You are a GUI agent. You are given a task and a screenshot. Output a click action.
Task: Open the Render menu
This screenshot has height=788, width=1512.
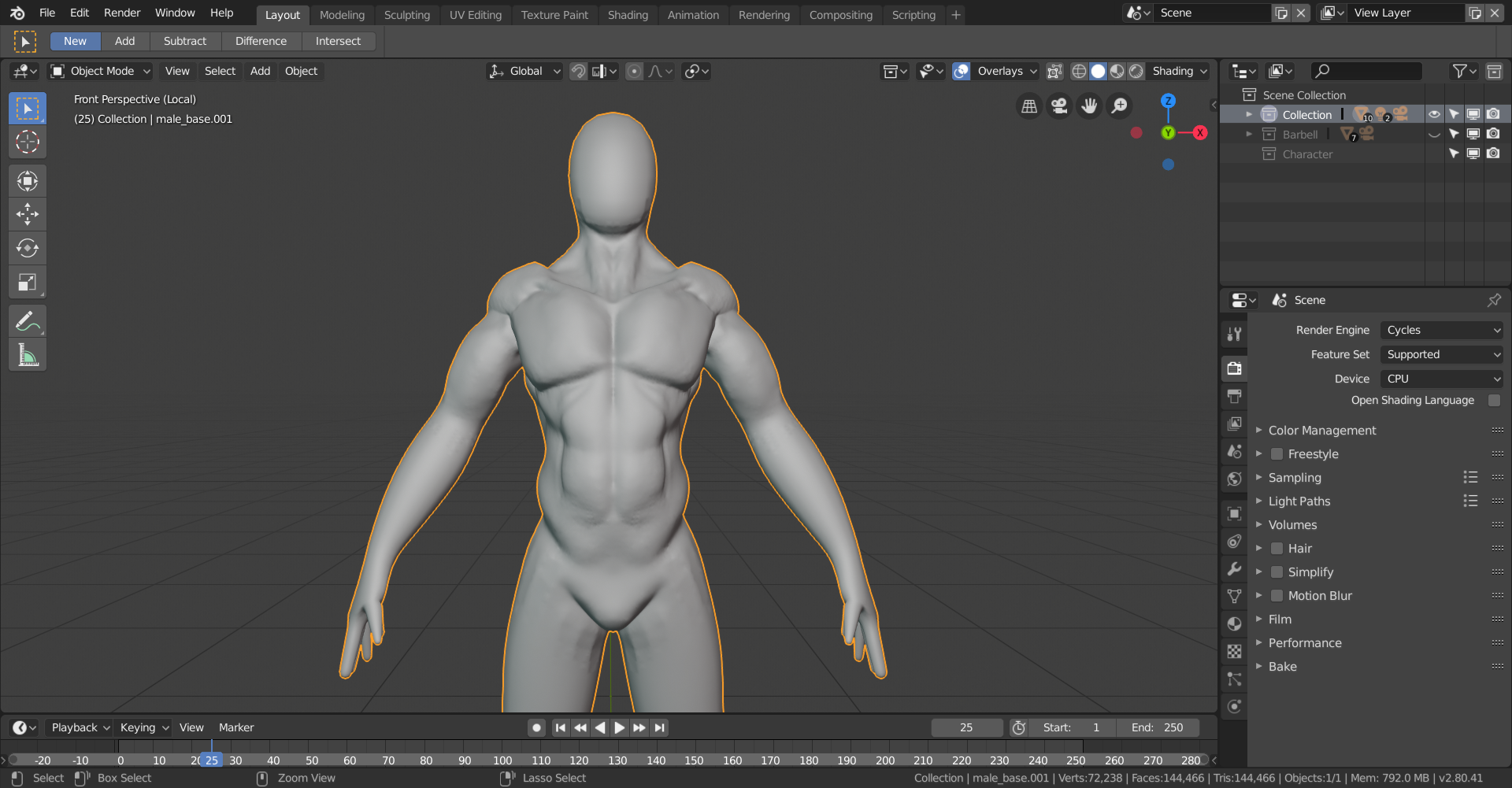(122, 13)
